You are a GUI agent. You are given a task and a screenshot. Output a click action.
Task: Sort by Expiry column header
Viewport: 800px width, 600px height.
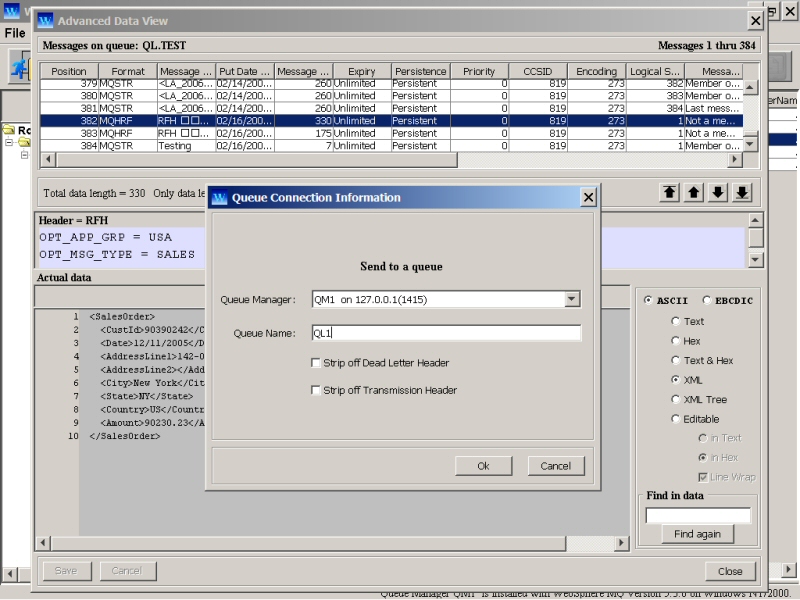(362, 71)
